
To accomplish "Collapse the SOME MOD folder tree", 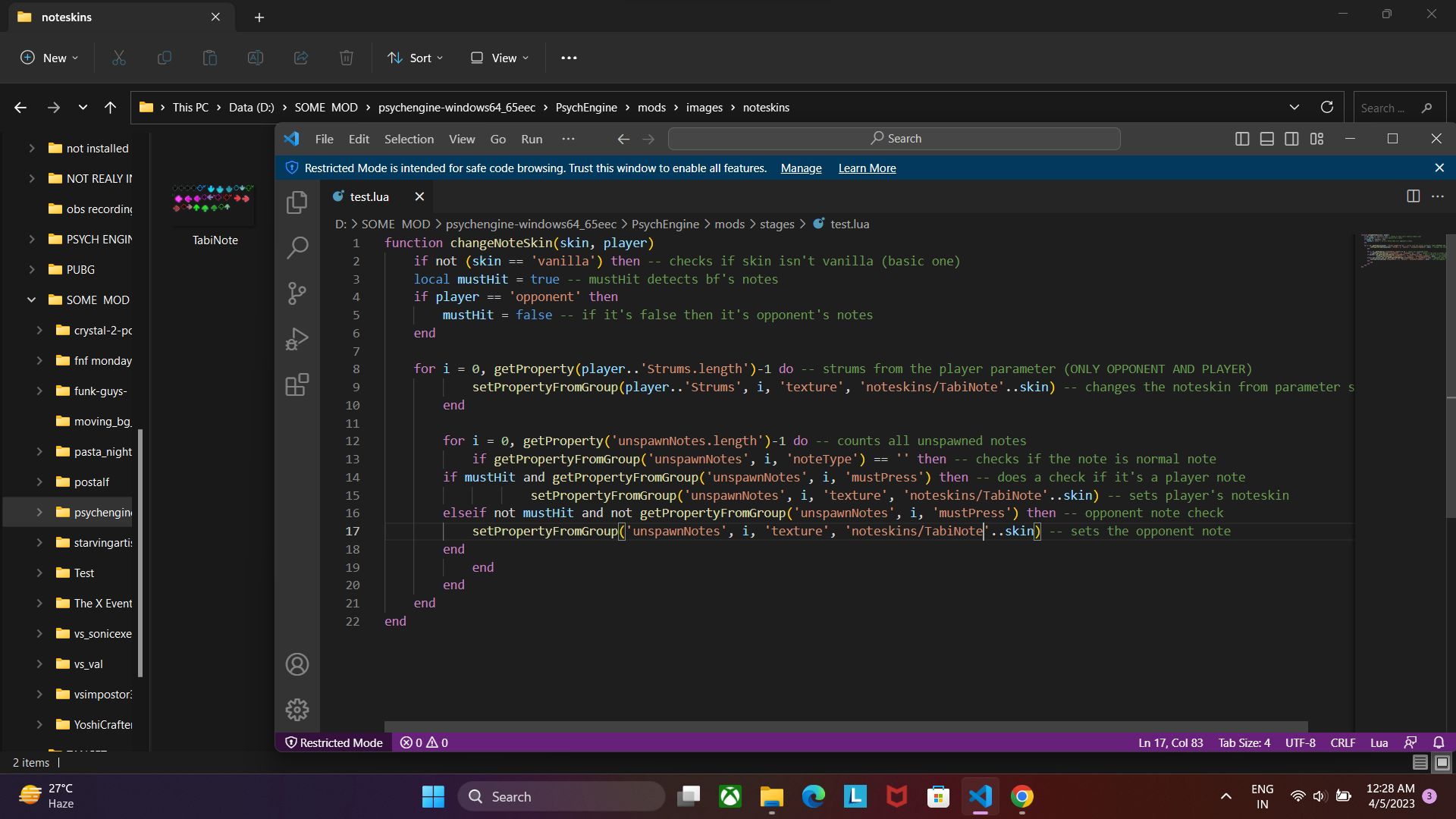I will pyautogui.click(x=31, y=300).
